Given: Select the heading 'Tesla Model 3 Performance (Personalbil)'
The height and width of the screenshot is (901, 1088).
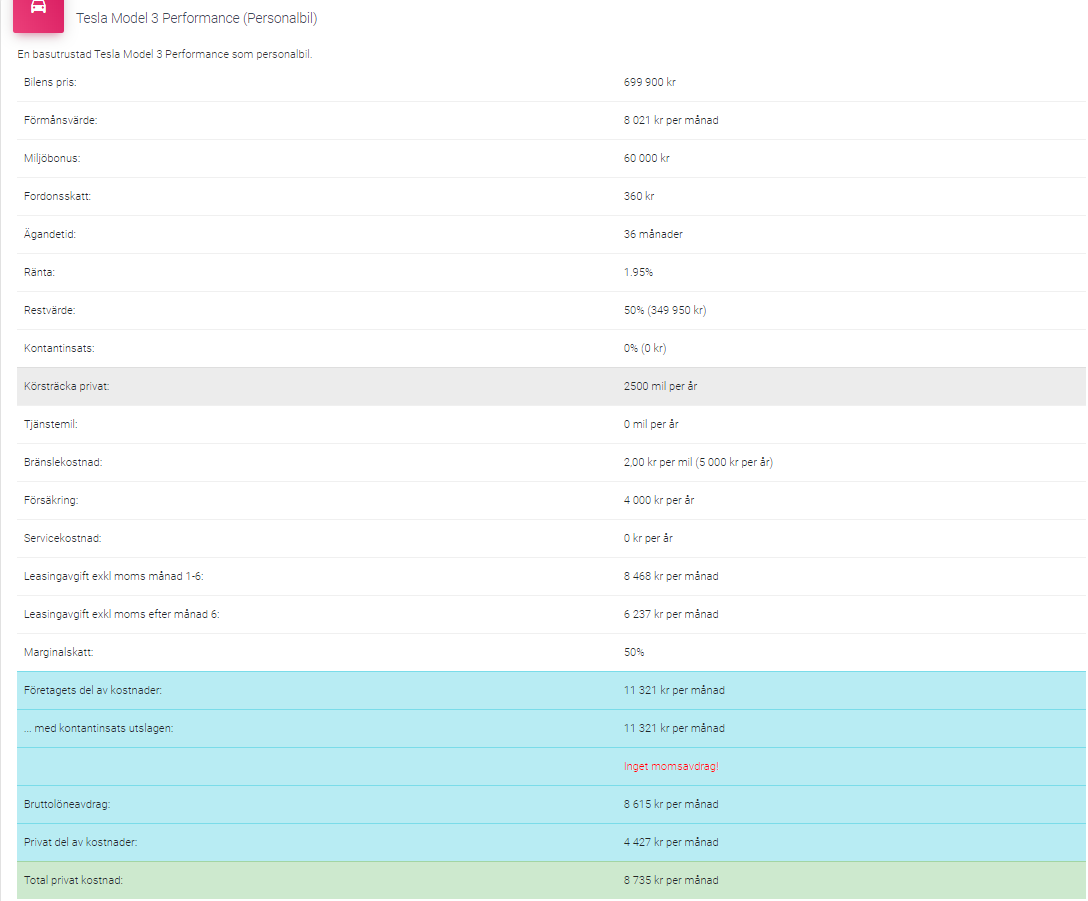Looking at the screenshot, I should point(196,18).
